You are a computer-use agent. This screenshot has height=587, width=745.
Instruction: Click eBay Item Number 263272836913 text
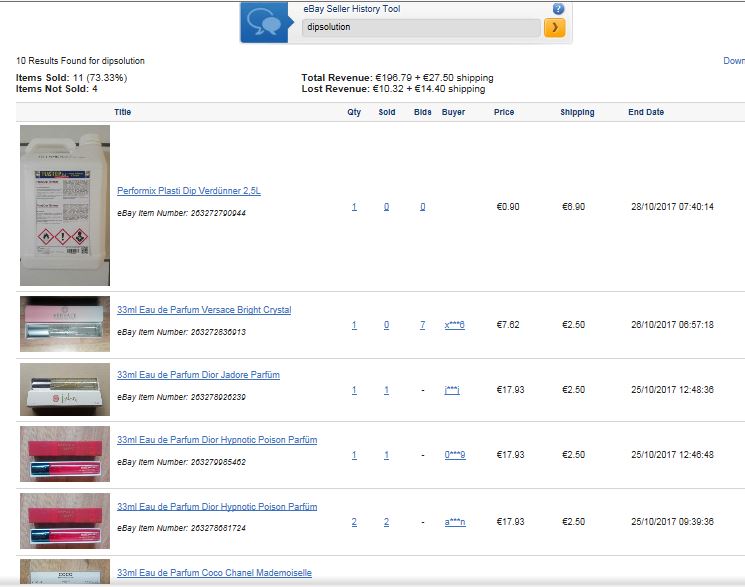point(181,332)
